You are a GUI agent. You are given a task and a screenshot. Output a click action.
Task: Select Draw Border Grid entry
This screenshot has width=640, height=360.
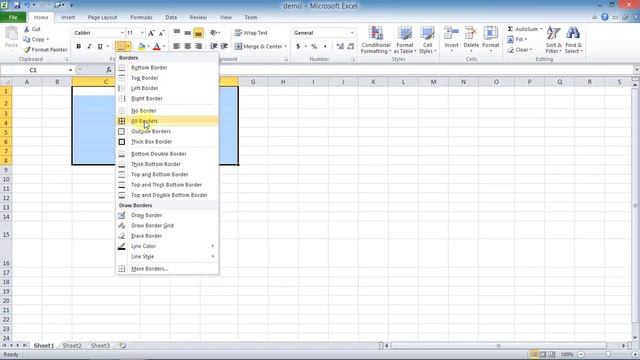pyautogui.click(x=167, y=226)
